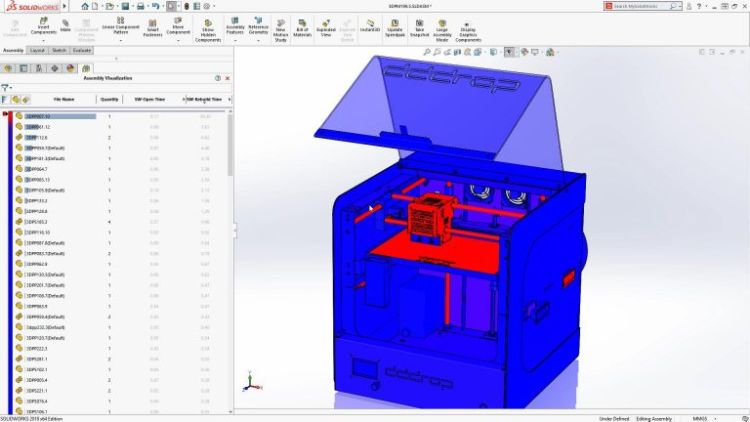Click the component list vertical scrollbar
Viewport: 750px width, 422px height.
[x=230, y=144]
